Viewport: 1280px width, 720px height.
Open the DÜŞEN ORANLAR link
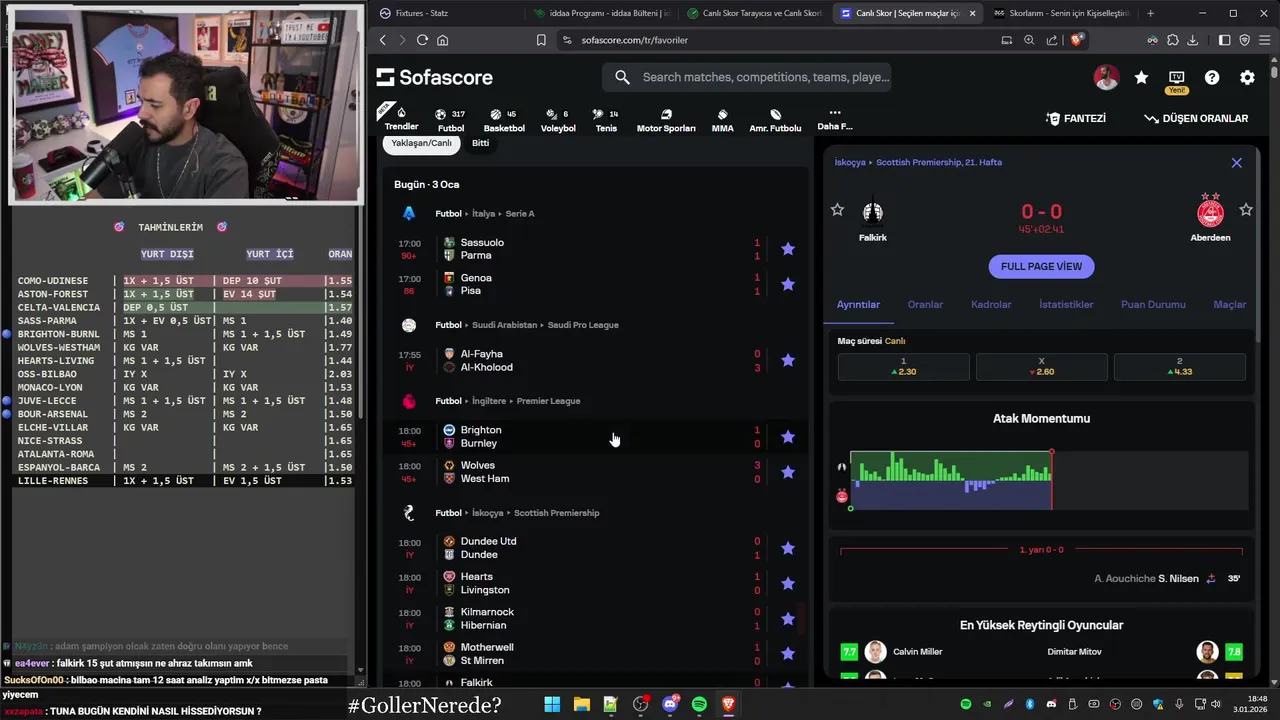click(1196, 118)
